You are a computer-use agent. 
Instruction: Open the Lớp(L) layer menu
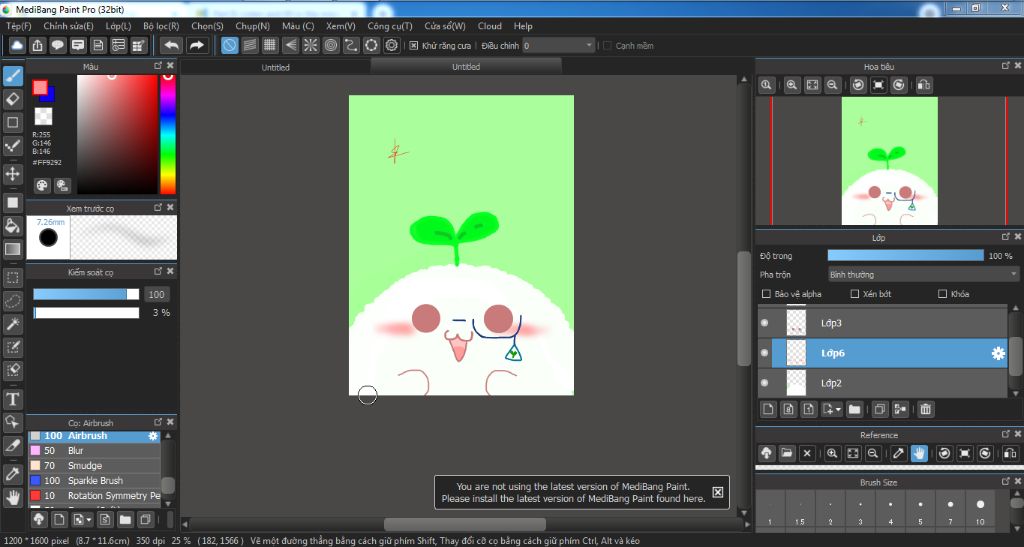coord(118,26)
